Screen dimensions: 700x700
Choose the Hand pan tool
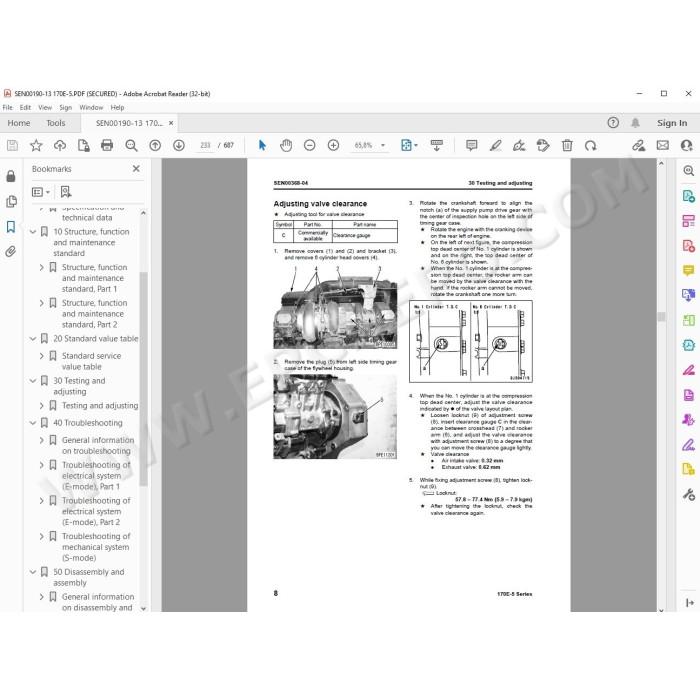pyautogui.click(x=286, y=145)
